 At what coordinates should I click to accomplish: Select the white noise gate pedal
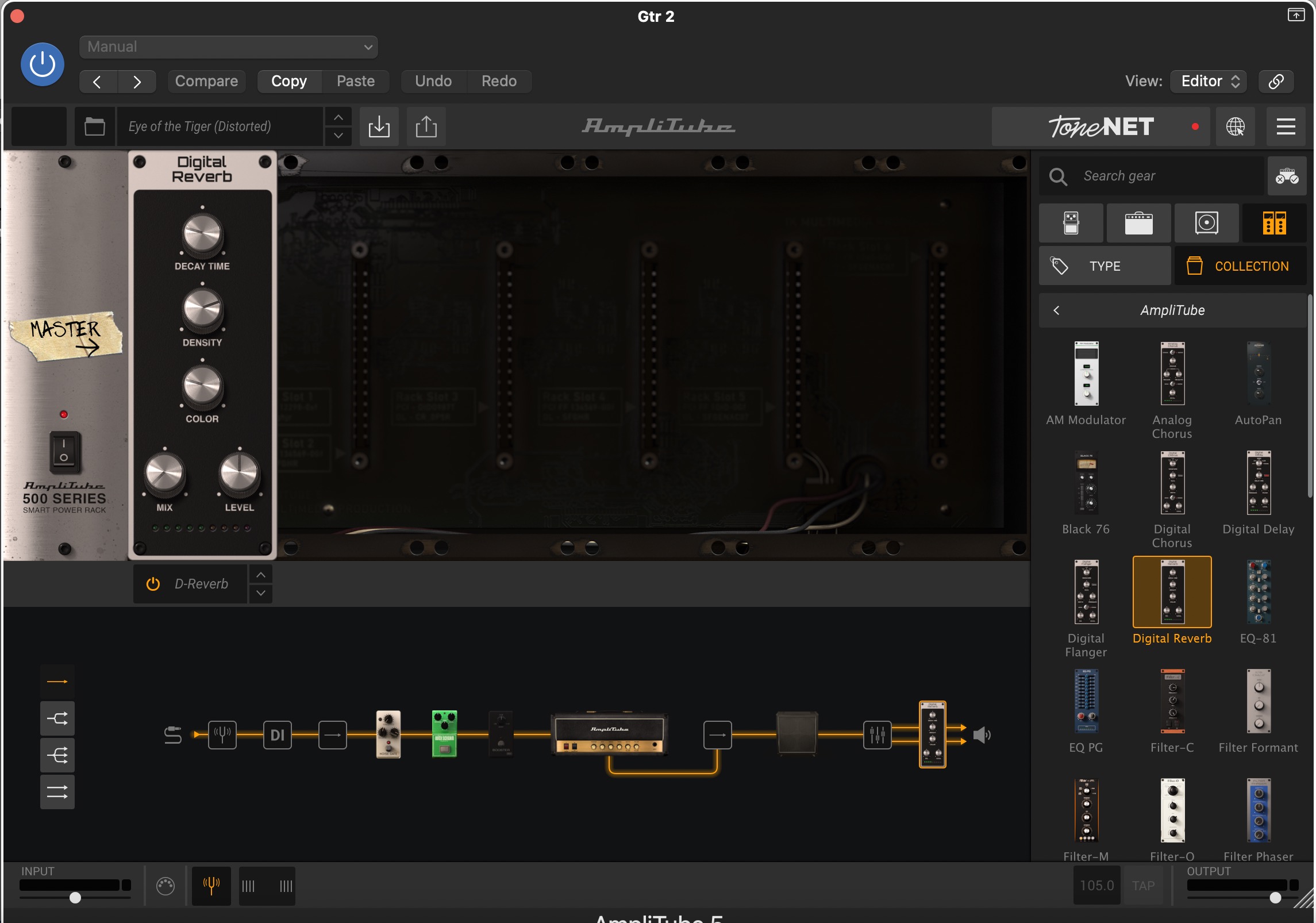388,734
